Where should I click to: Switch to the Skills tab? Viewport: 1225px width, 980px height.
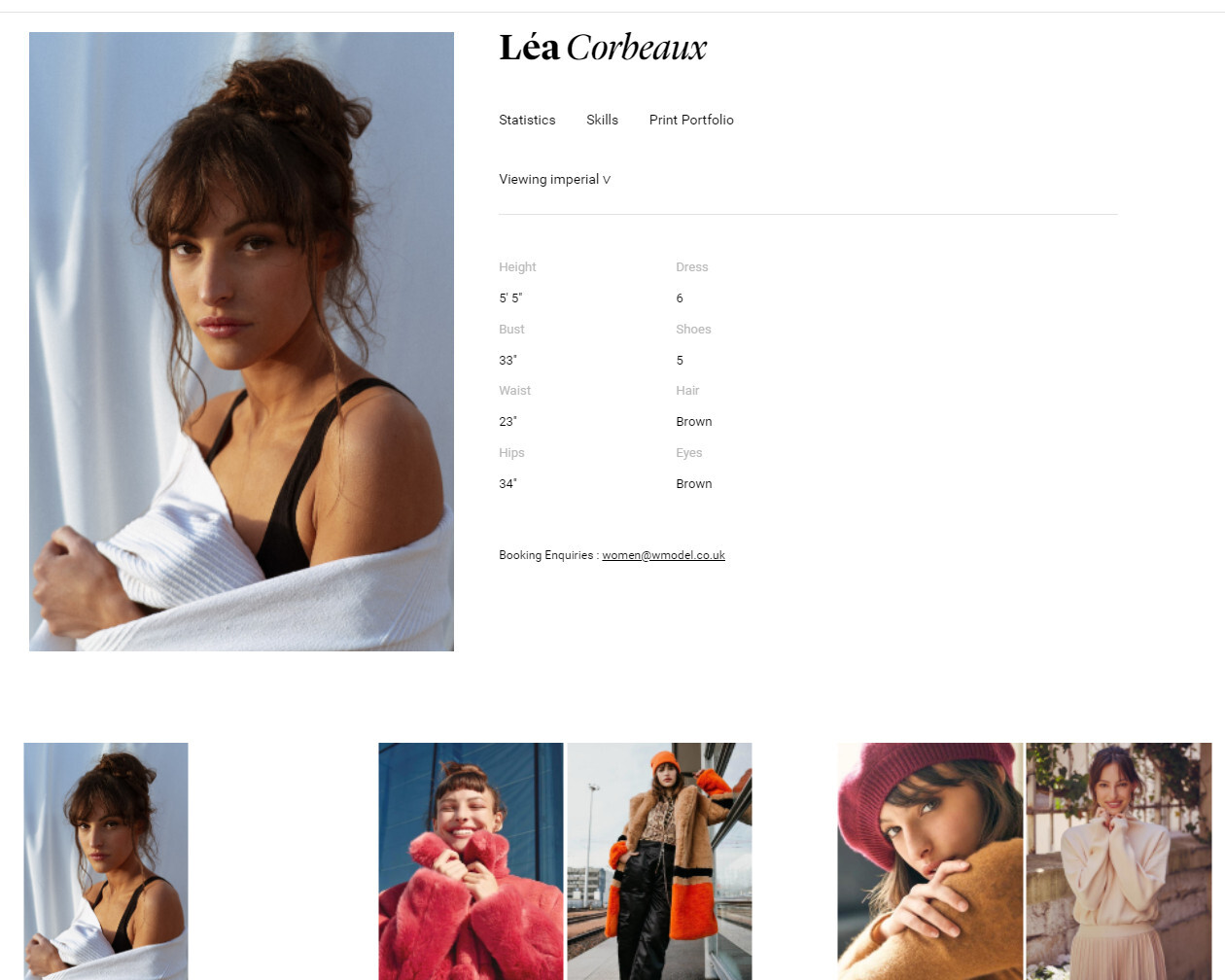602,120
